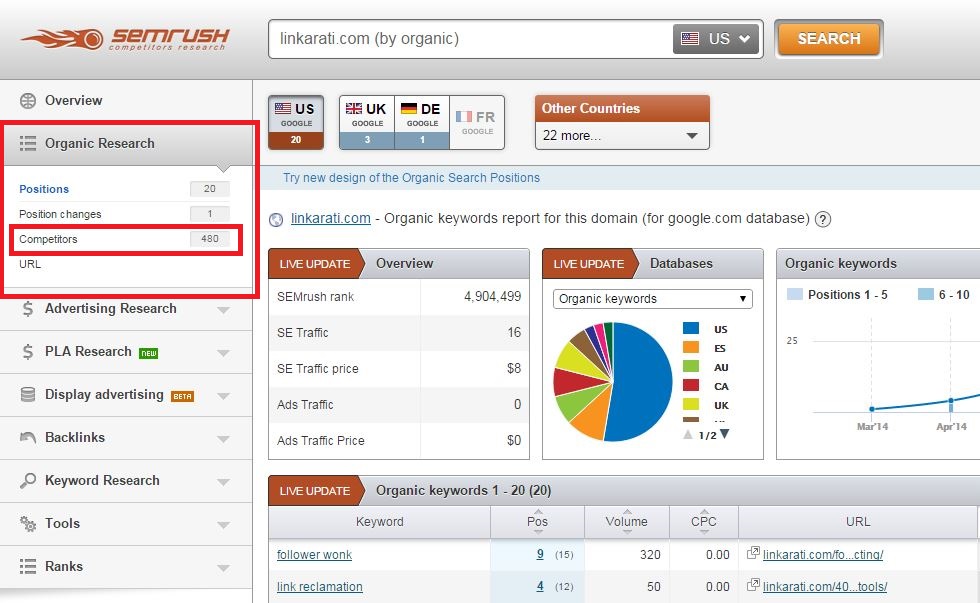Click the Mar'14 data point on chart

(872, 409)
